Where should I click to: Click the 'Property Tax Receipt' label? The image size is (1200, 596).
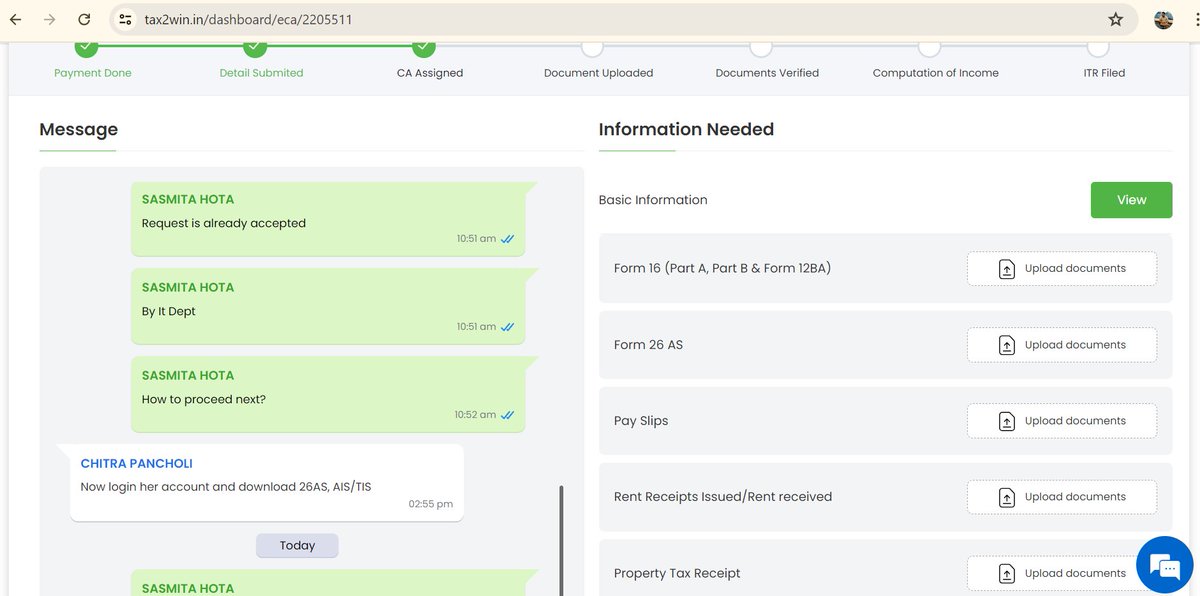677,573
